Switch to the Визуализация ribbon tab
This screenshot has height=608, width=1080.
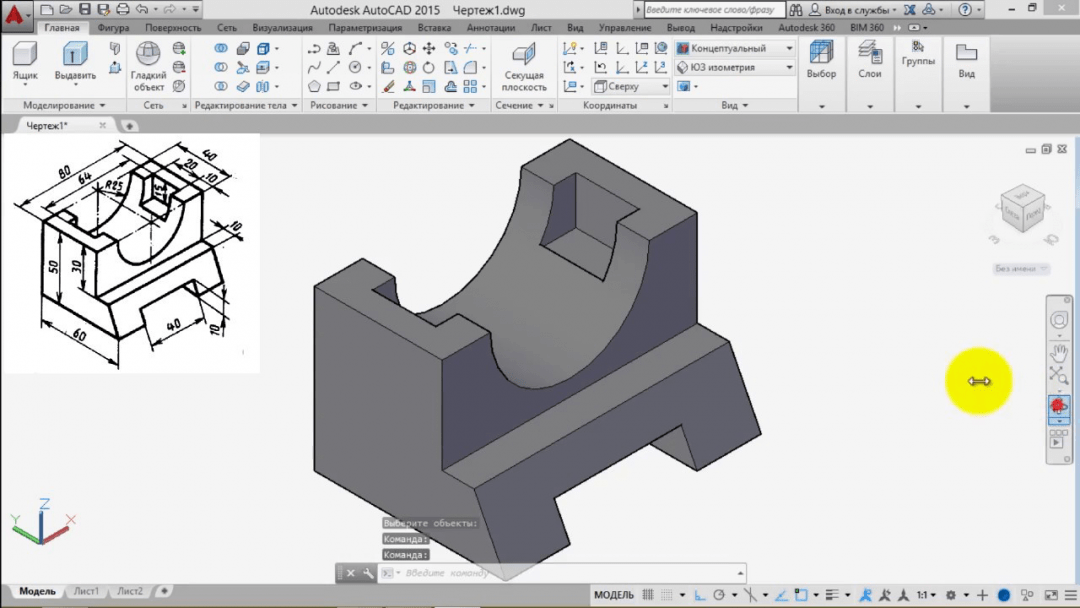point(282,28)
